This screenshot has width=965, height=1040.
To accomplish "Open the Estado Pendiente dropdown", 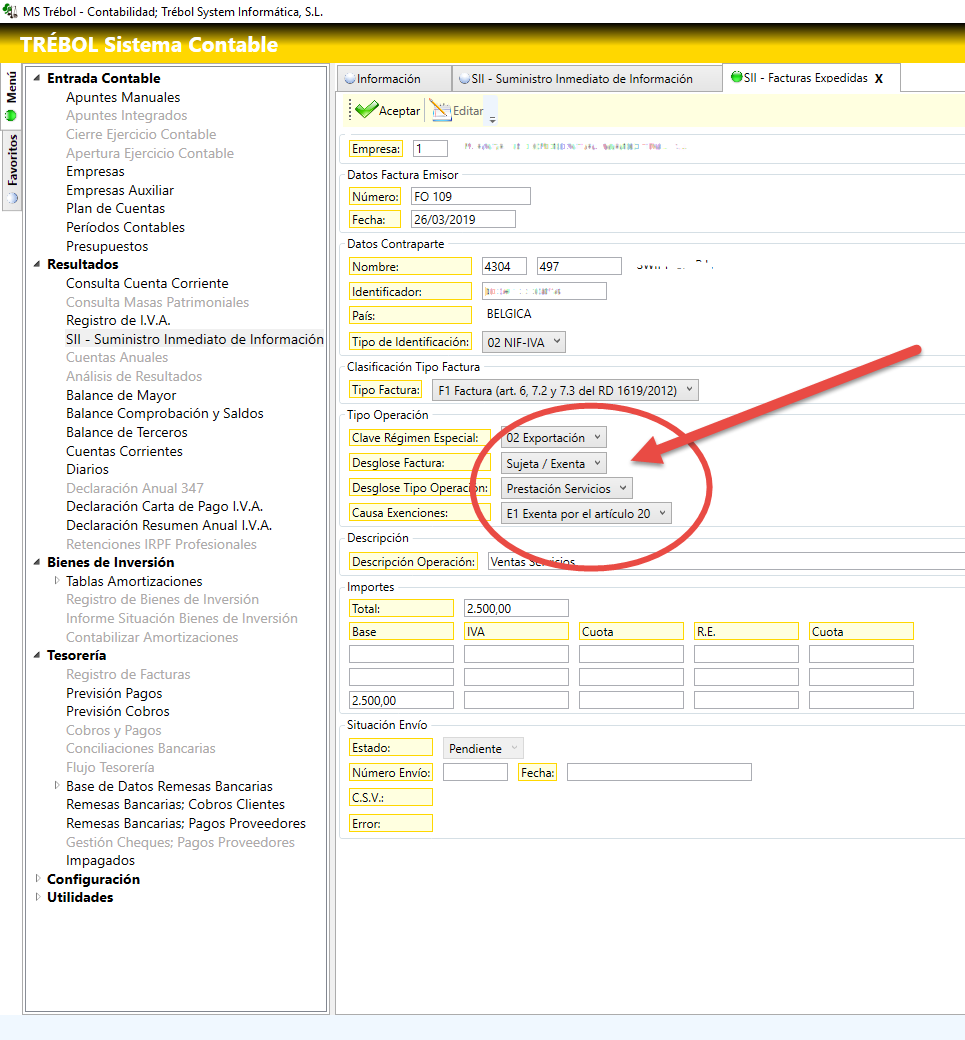I will pos(483,748).
